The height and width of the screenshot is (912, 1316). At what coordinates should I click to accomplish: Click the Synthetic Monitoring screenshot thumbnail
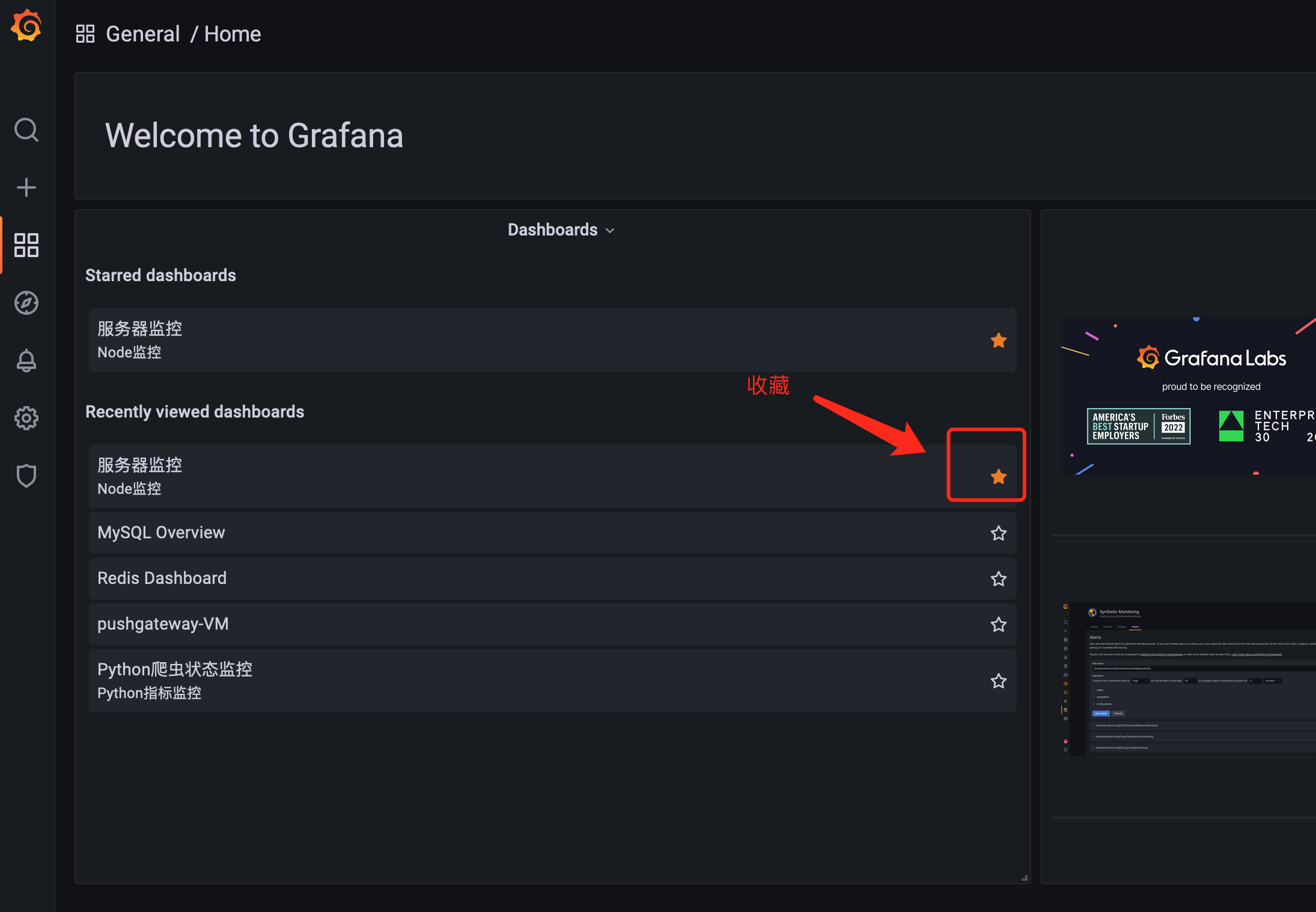[x=1189, y=679]
